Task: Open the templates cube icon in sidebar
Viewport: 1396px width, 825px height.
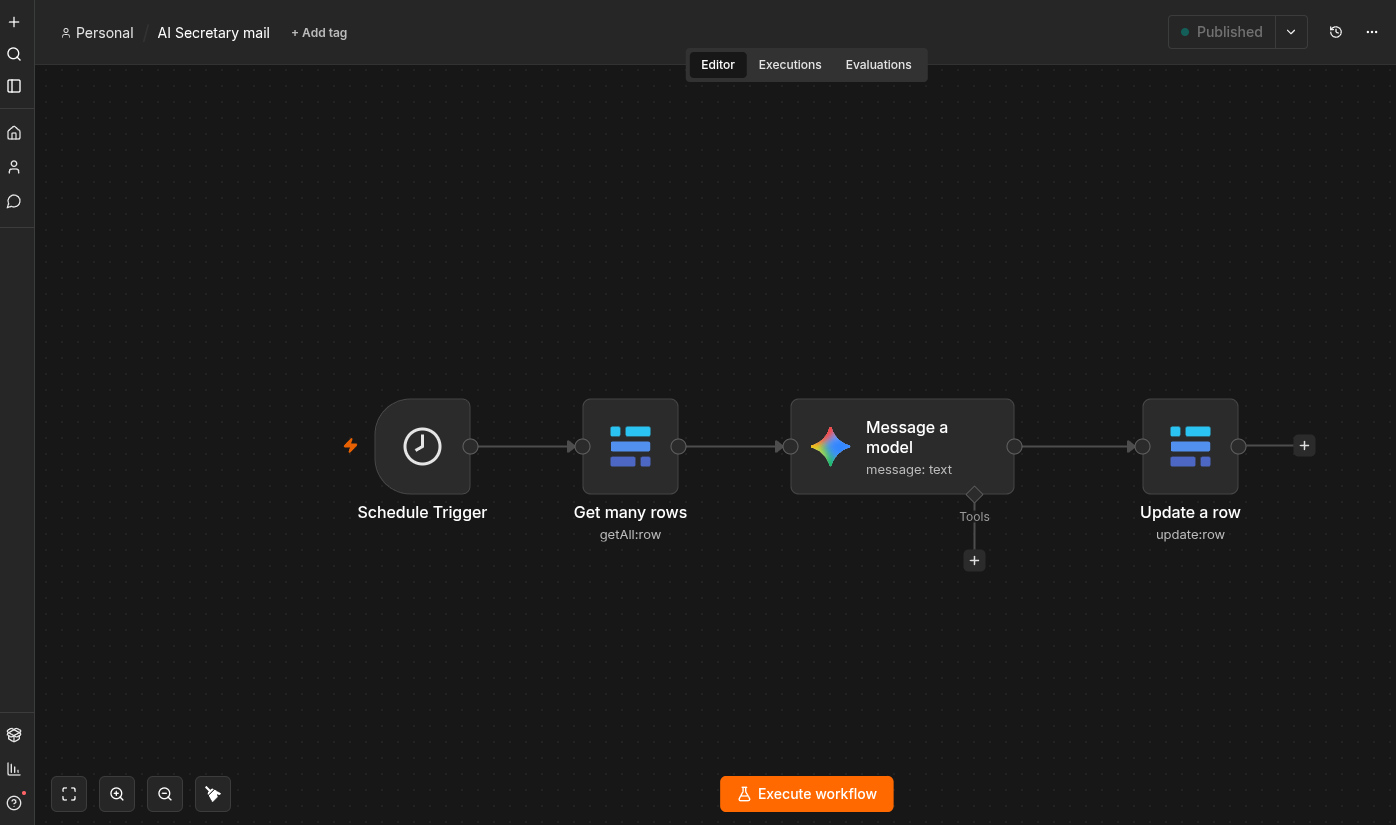Action: (14, 735)
